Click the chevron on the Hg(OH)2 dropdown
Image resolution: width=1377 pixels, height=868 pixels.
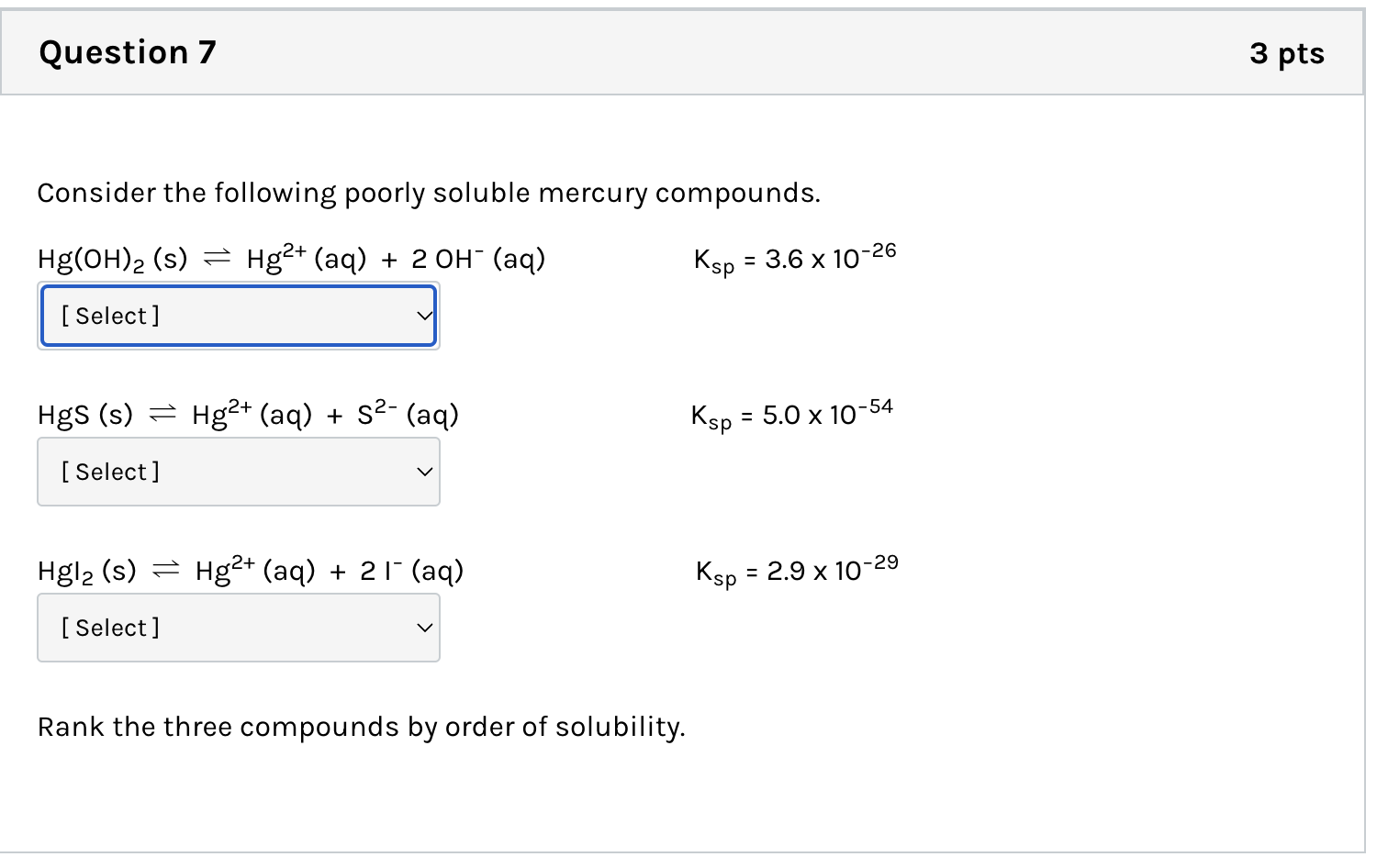(423, 316)
